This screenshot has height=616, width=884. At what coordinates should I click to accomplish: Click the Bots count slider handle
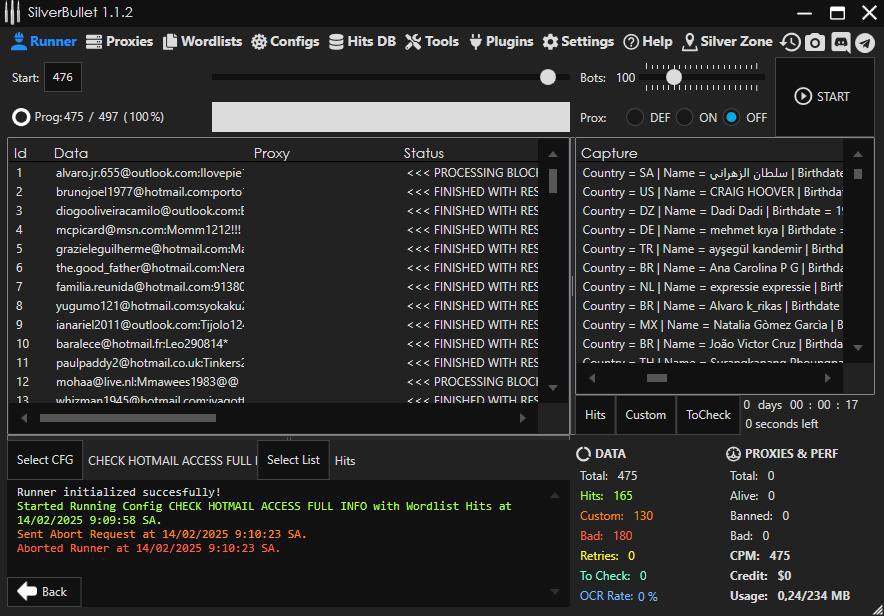[x=674, y=77]
